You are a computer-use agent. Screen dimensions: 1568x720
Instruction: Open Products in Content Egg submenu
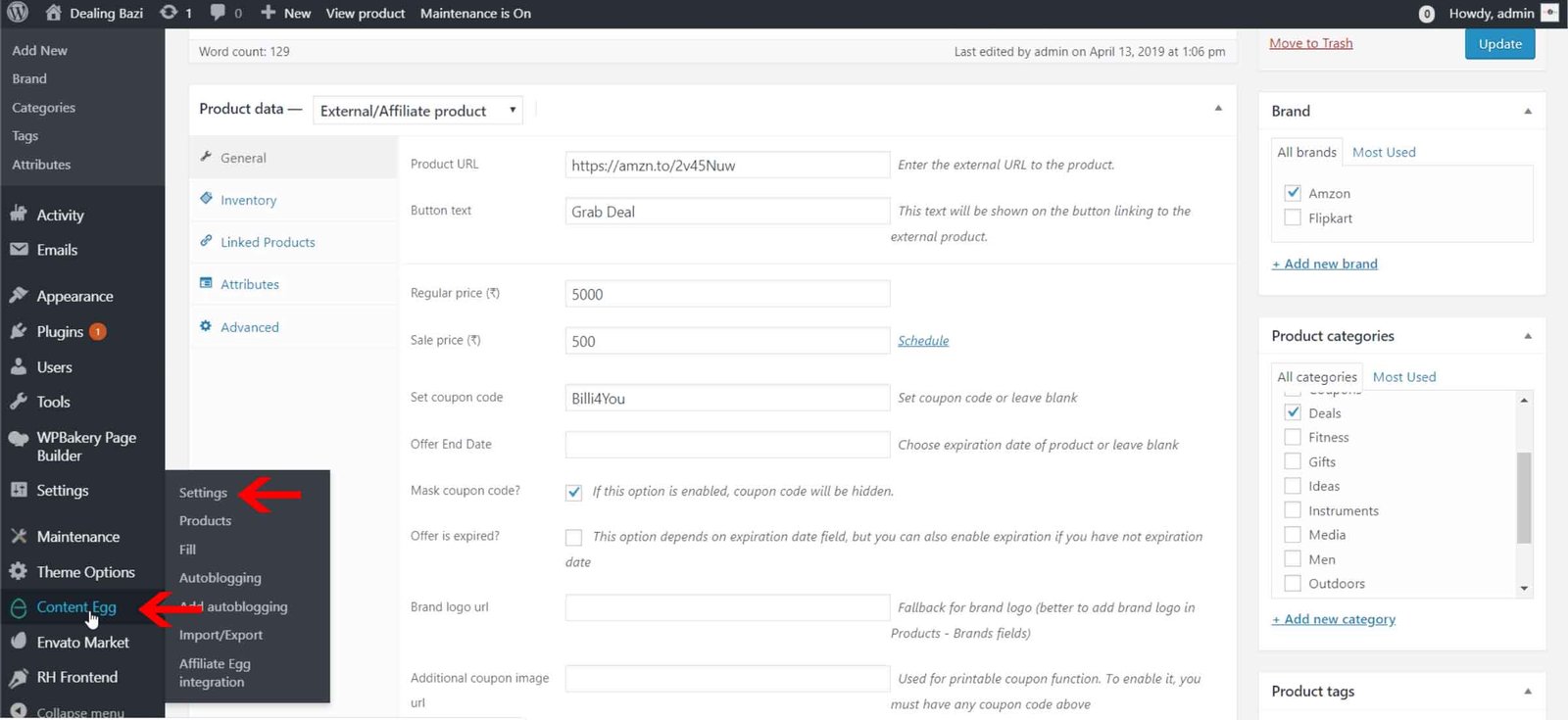click(x=205, y=521)
